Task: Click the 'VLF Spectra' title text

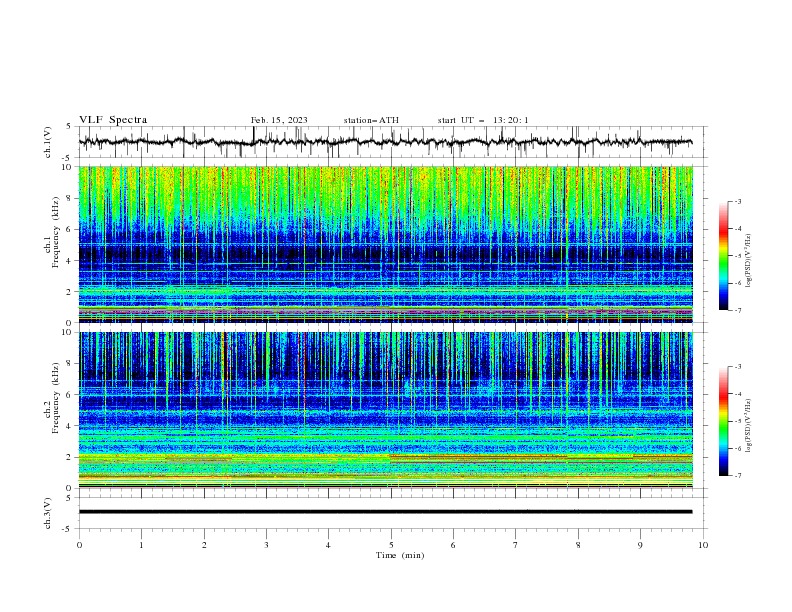Action: pyautogui.click(x=113, y=120)
